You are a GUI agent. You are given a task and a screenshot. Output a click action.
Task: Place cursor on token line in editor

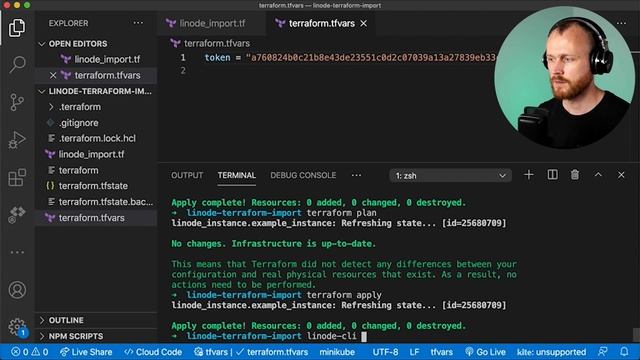[350, 58]
